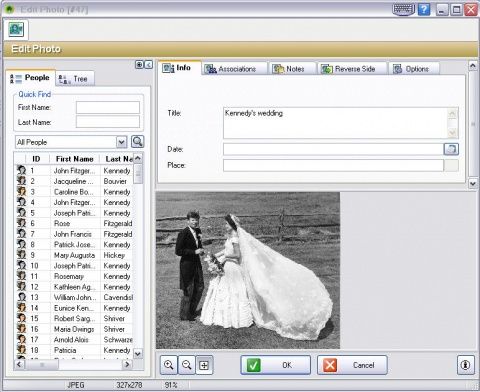Screen dimensions: 480x392
Task: Click the Kennedy wedding photo preview
Action: (x=248, y=270)
